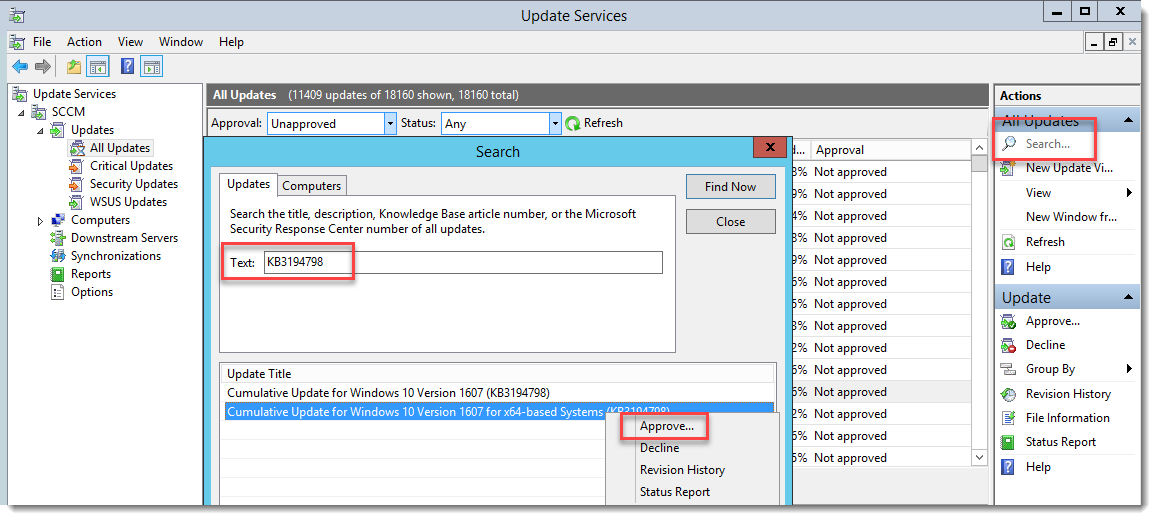The height and width of the screenshot is (520, 1156).
Task: Click the Close button in Search dialog
Action: 730,222
